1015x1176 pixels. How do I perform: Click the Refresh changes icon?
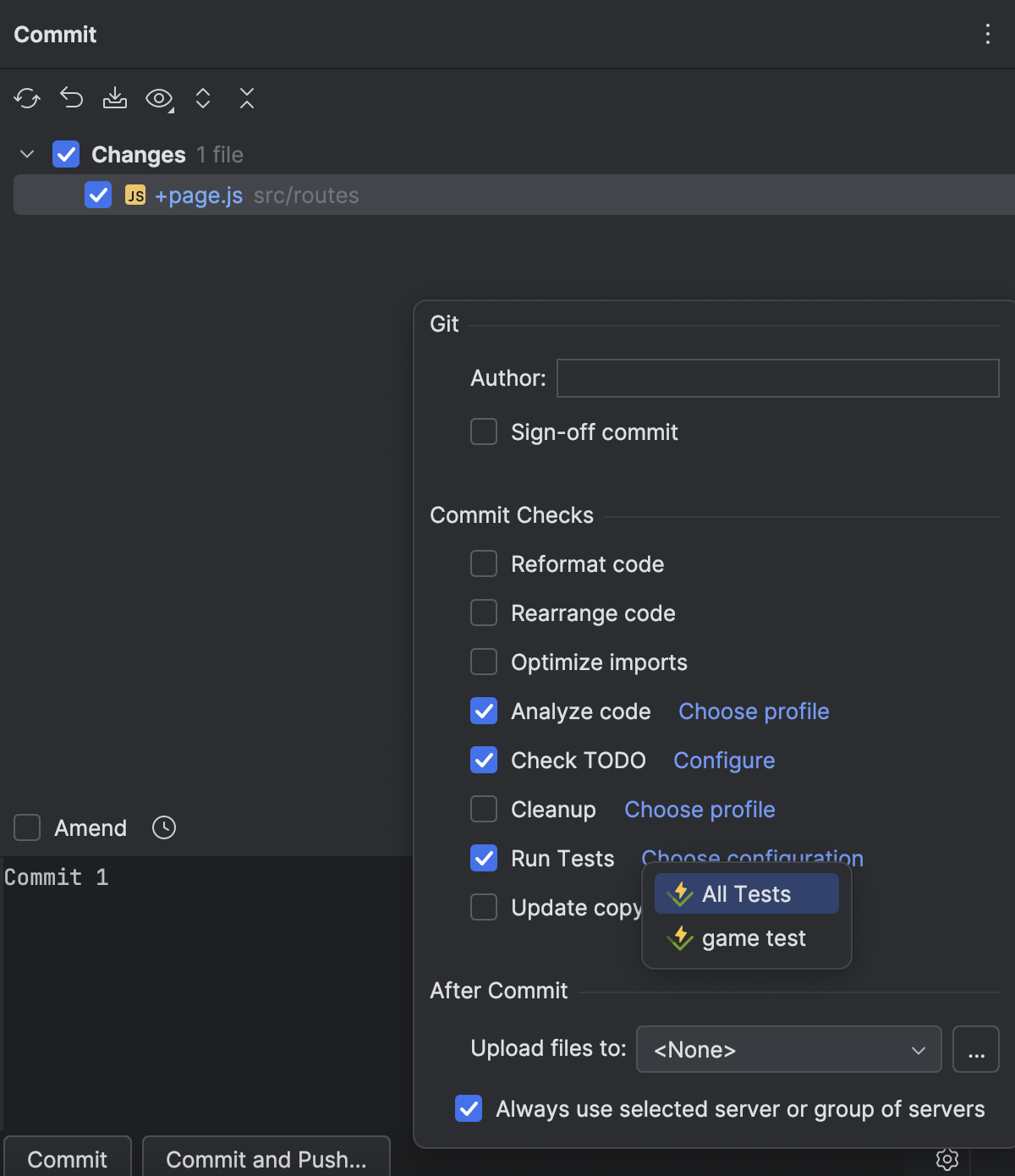[27, 99]
